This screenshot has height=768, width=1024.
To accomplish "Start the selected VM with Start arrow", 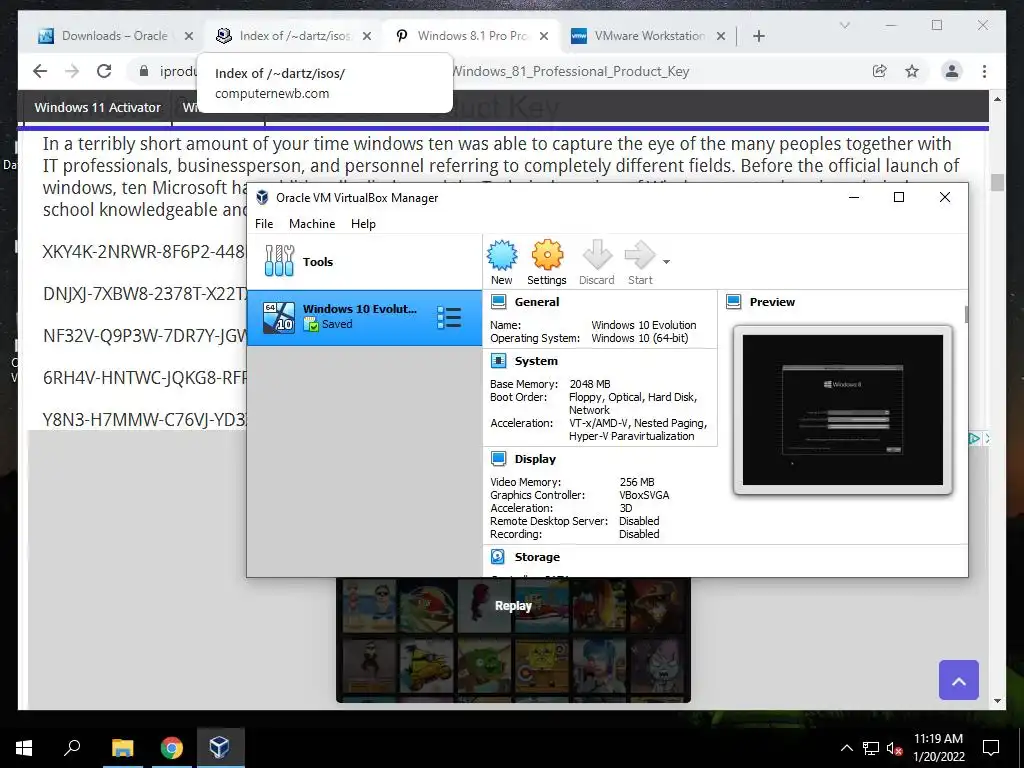I will coord(640,263).
